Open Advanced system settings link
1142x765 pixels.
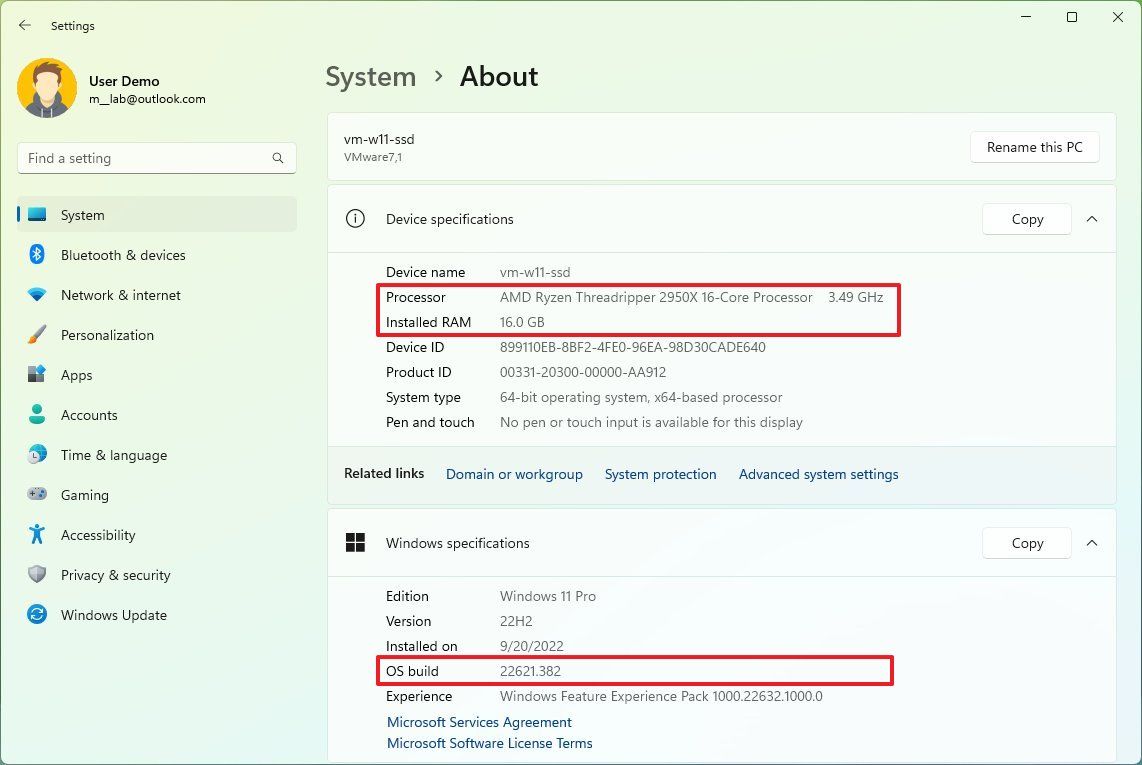(x=818, y=474)
